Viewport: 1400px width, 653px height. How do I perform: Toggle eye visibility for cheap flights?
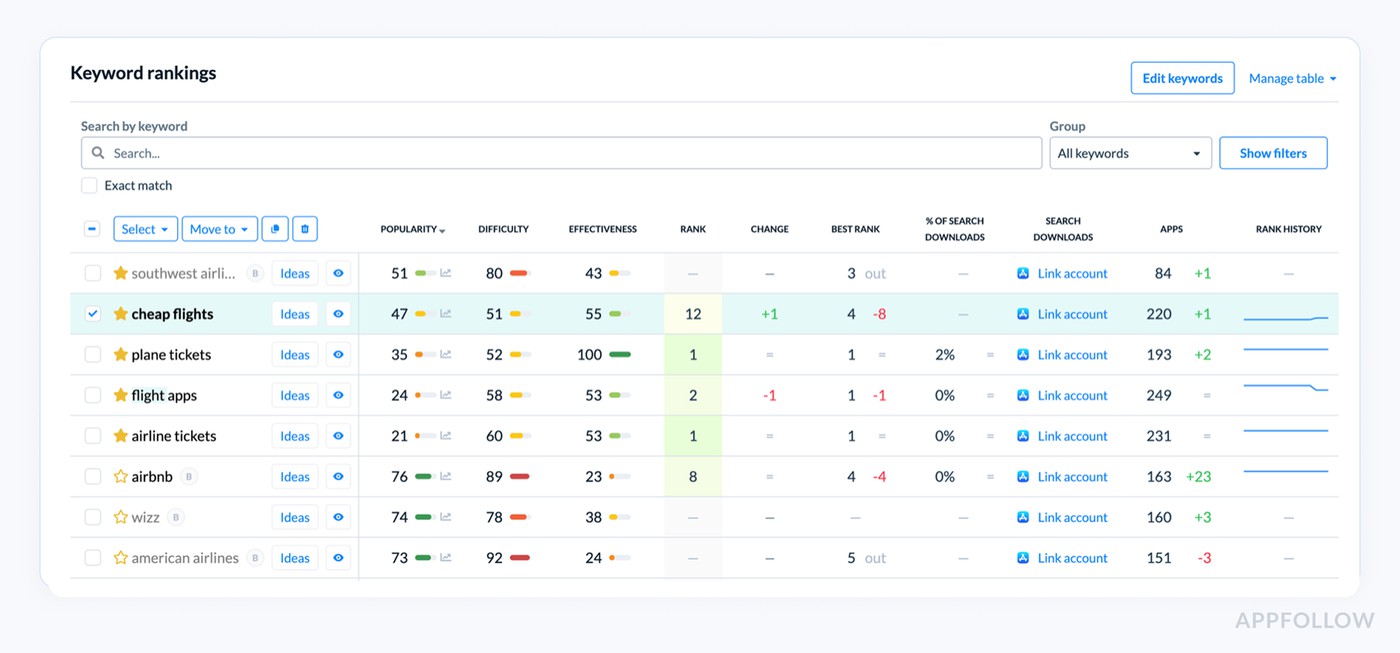pos(338,314)
